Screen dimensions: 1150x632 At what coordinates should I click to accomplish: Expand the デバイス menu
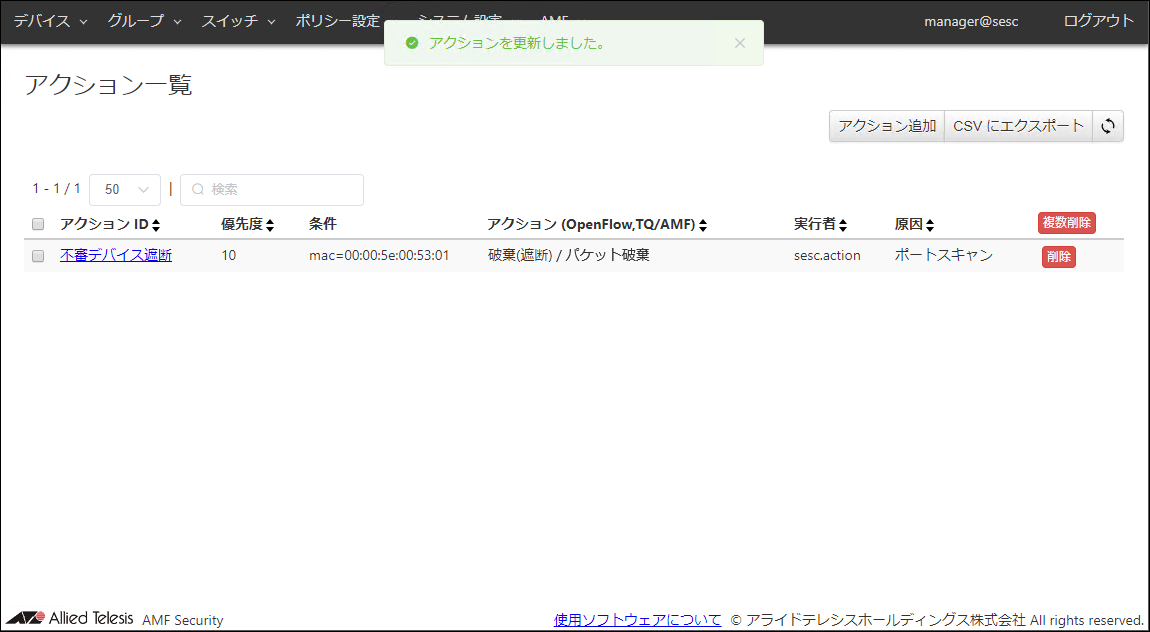pos(50,21)
